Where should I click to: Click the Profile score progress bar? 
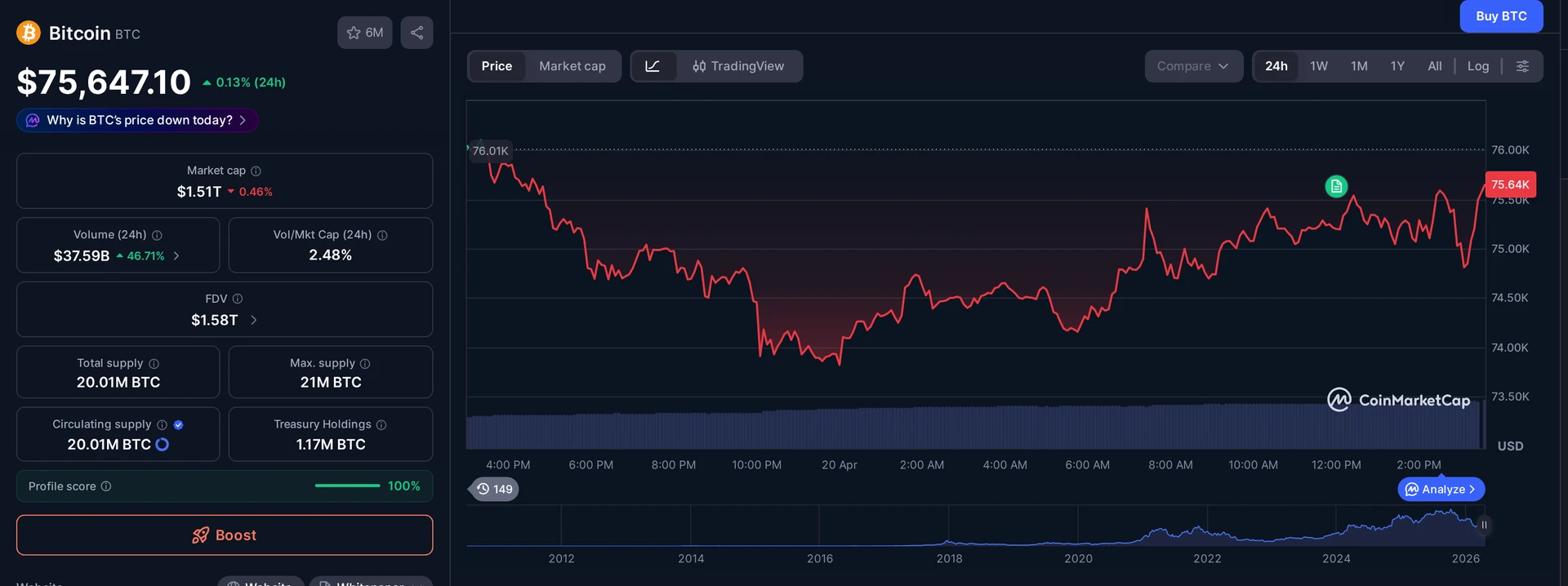[x=347, y=486]
